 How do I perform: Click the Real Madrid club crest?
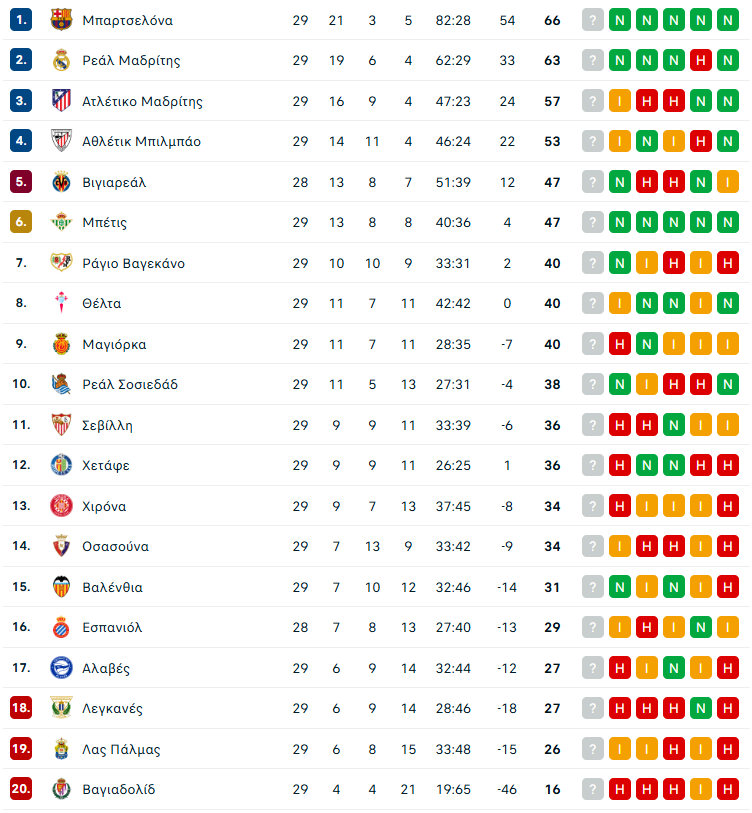click(x=61, y=60)
